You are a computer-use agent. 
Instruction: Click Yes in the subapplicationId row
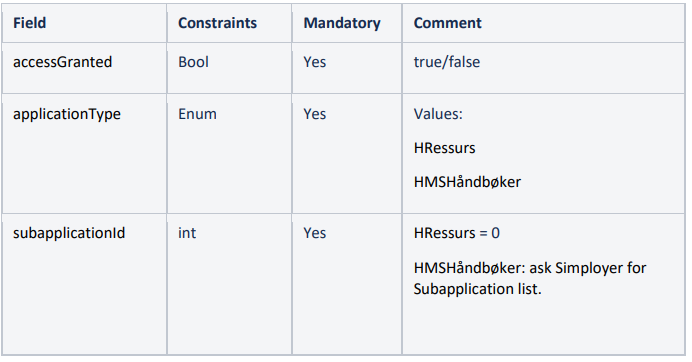(315, 233)
